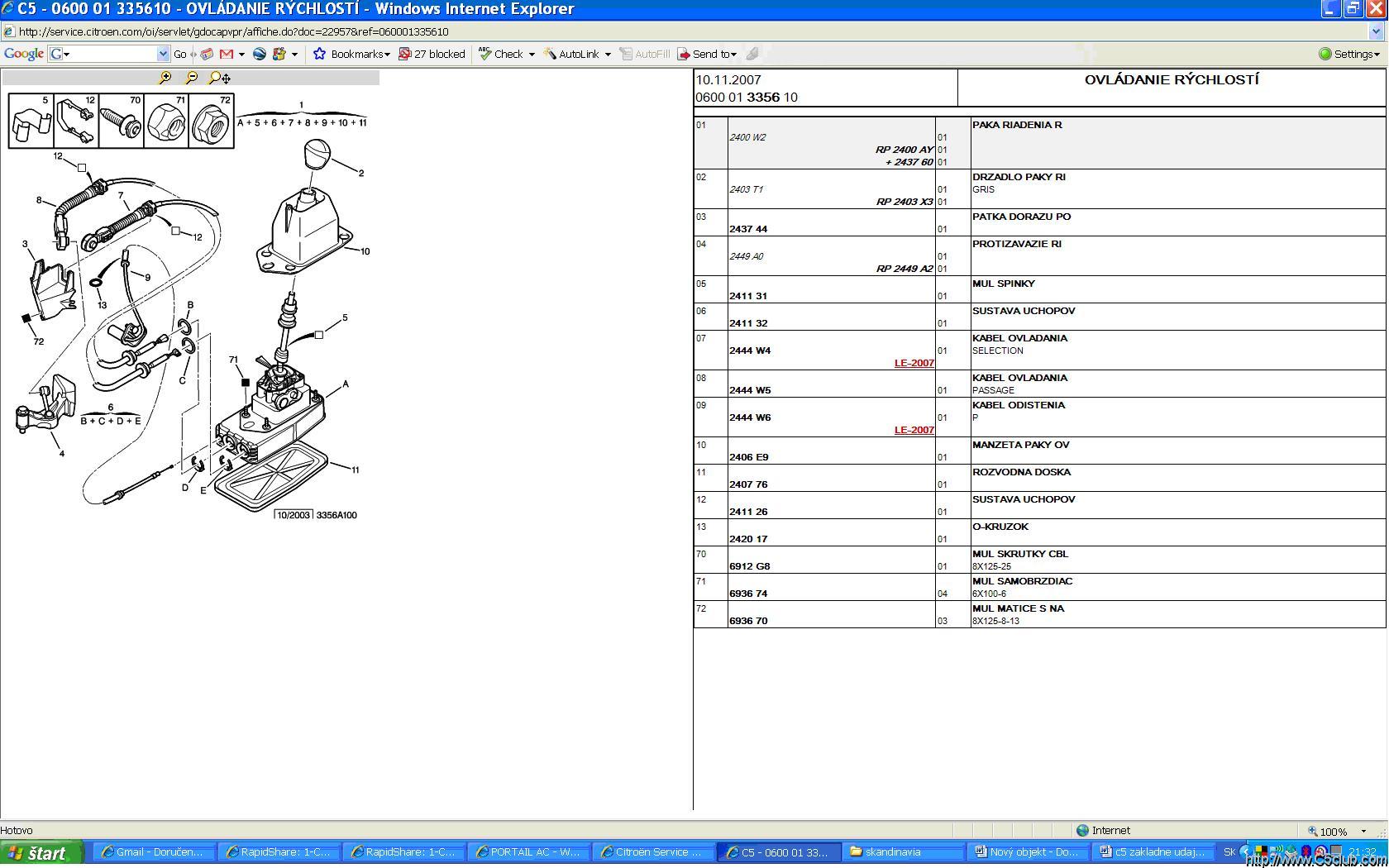The image size is (1389, 868).
Task: Expand the dropdown beside the puzzle icon
Action: [x=294, y=54]
